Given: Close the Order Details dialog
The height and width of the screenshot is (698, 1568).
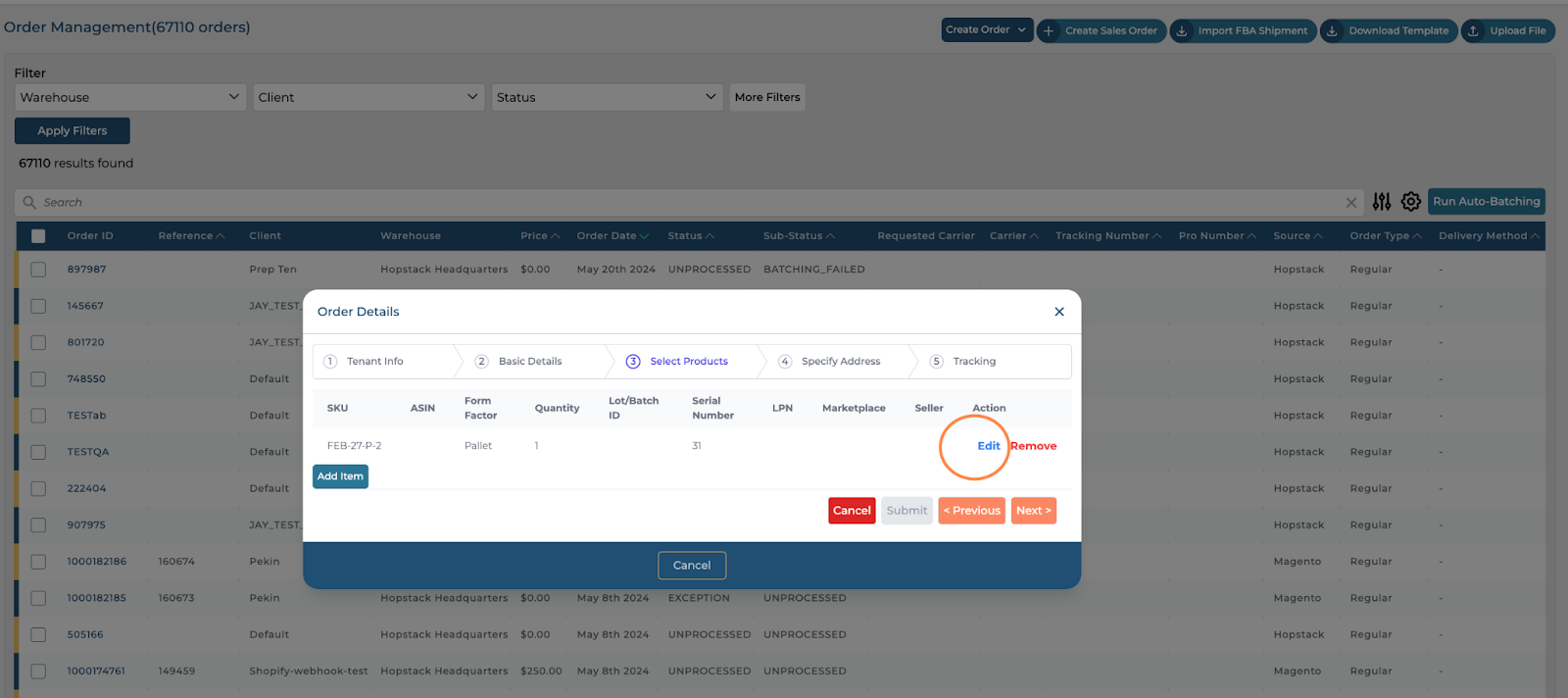Looking at the screenshot, I should tap(1058, 312).
